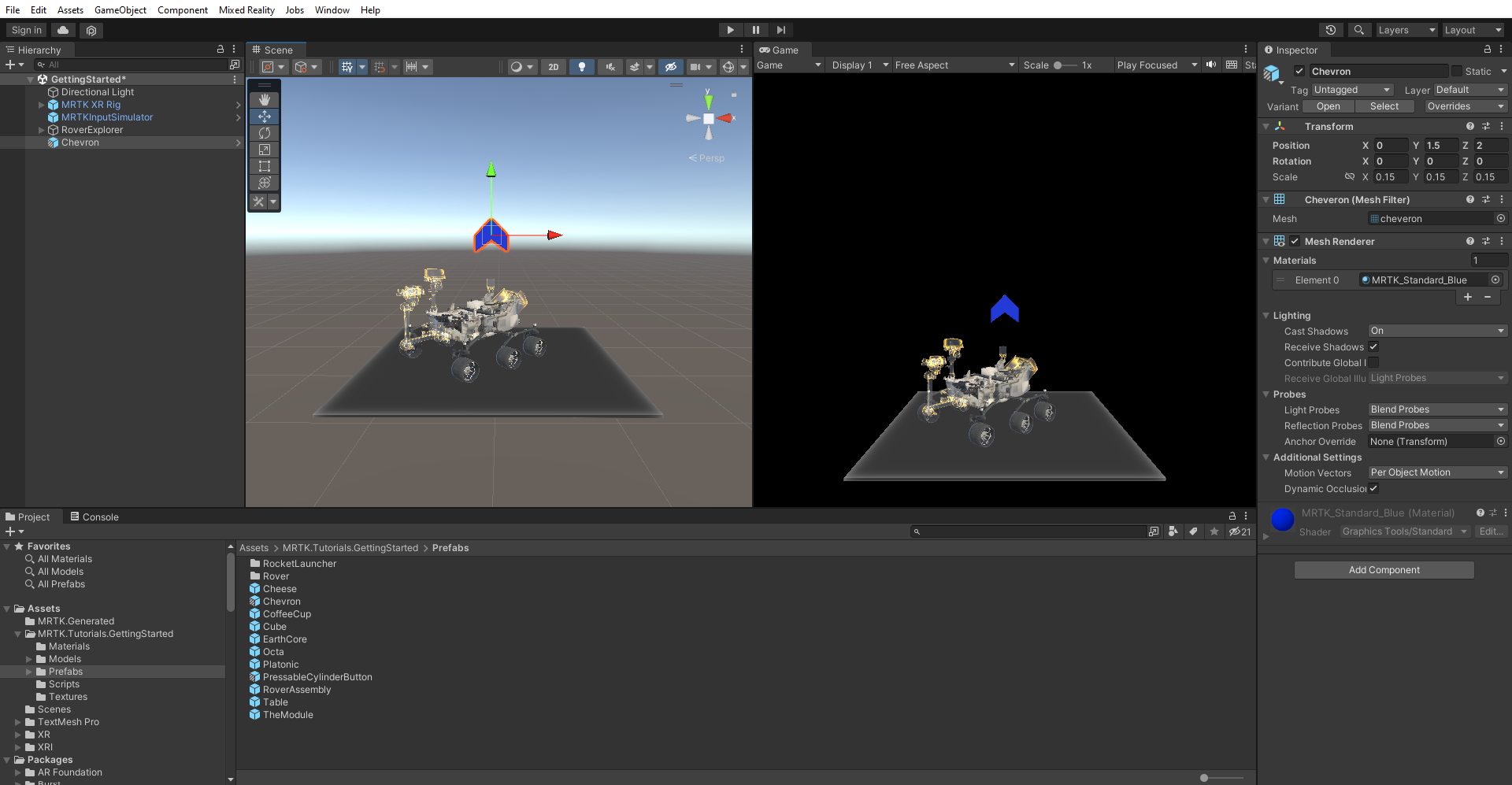This screenshot has width=1512, height=785.
Task: Select the Transform tool in Scene
Action: [x=265, y=183]
